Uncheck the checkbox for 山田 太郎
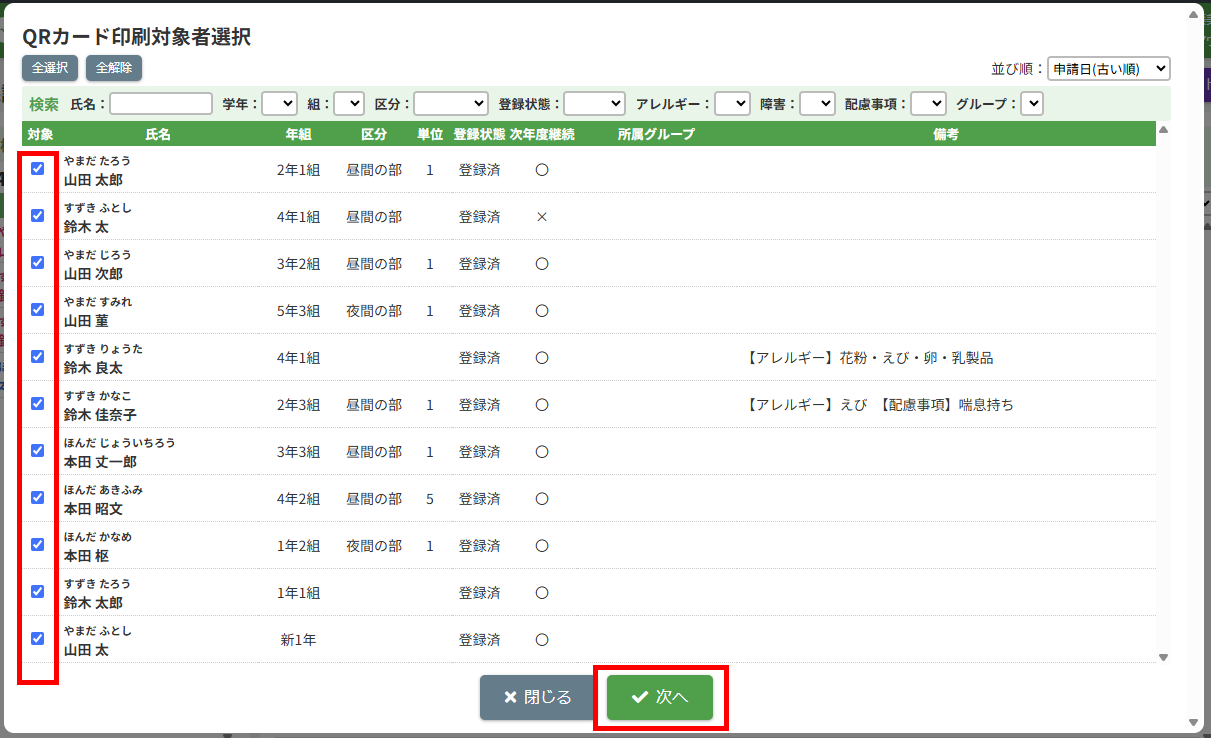 pos(38,169)
